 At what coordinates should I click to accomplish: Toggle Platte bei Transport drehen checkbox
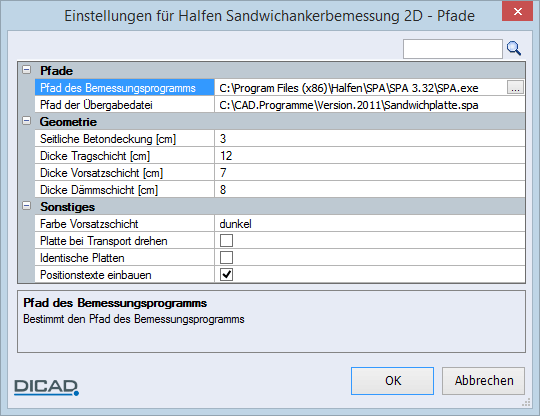coord(226,241)
